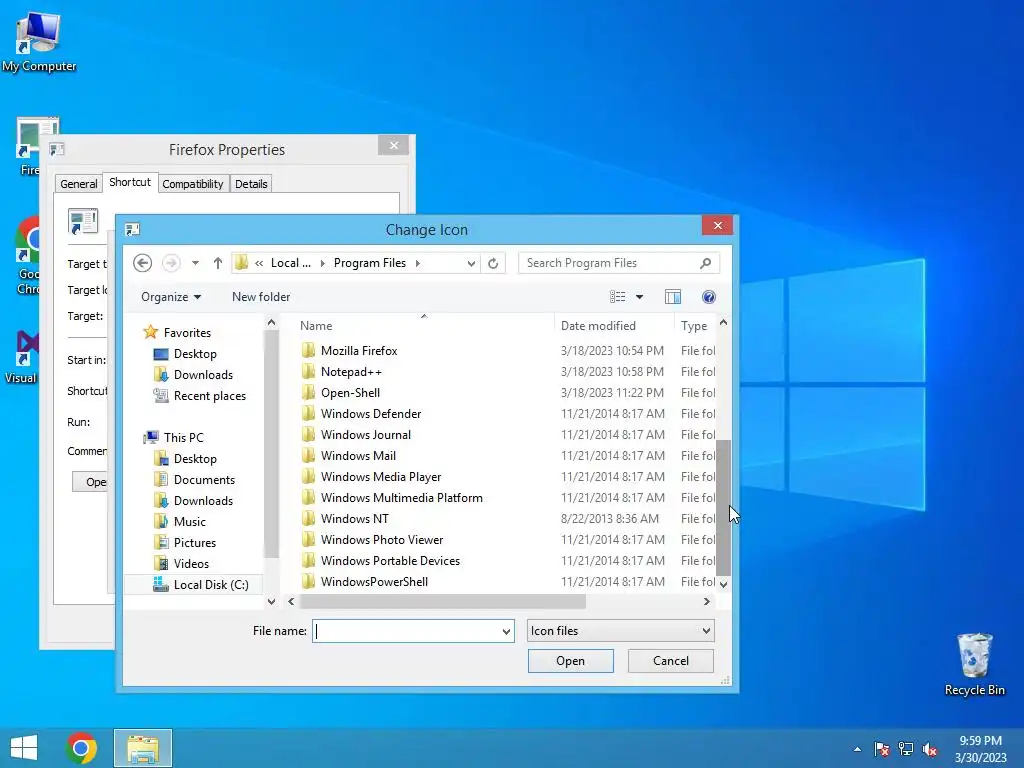
Task: Select Downloads under Favorites
Action: [x=203, y=374]
